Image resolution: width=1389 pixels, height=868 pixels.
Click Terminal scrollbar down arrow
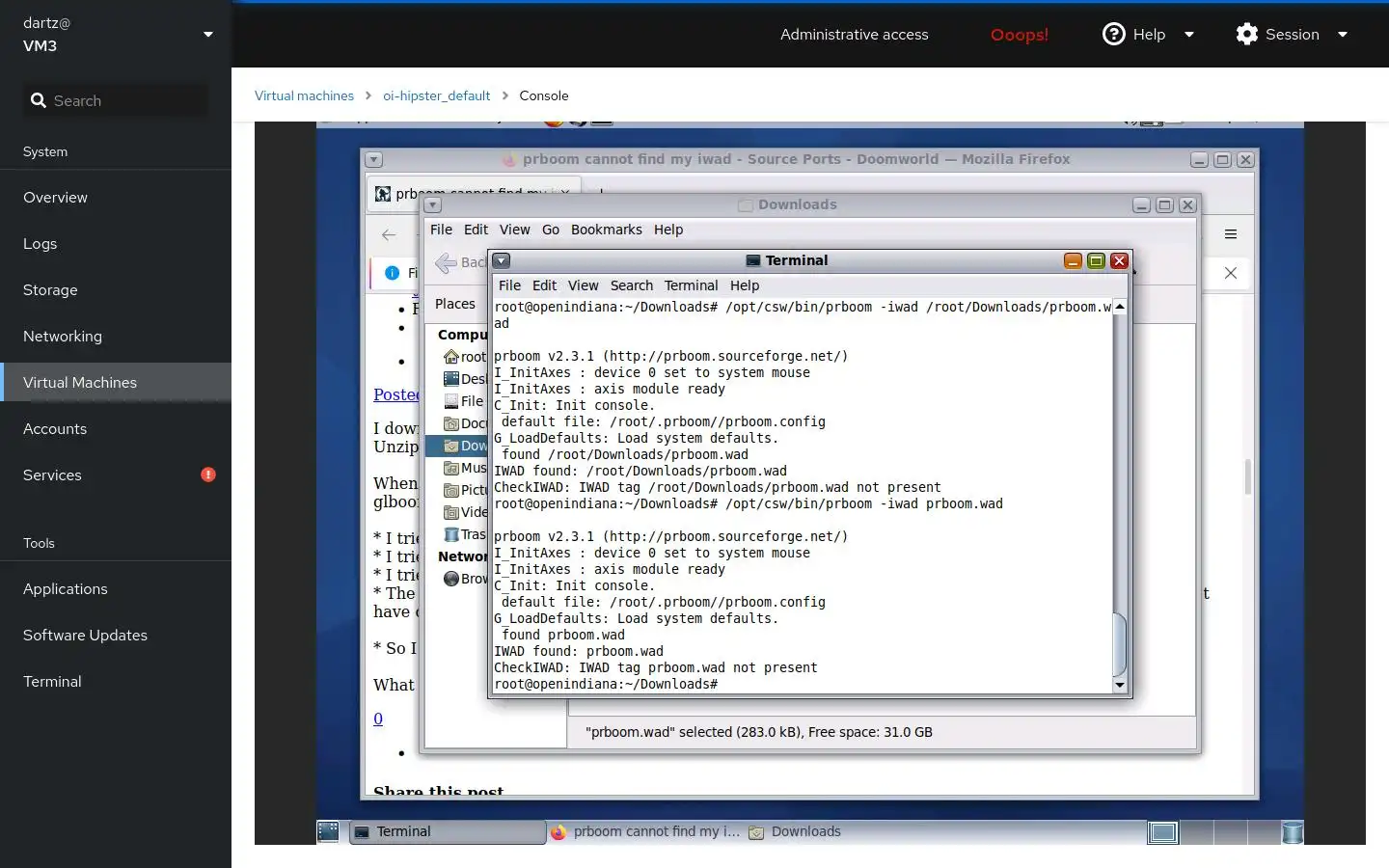coord(1120,685)
